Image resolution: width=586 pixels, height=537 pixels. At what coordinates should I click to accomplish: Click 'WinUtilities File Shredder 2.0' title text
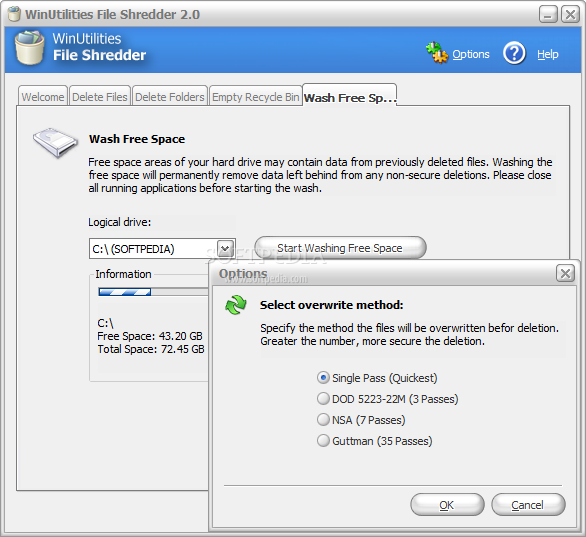click(x=112, y=15)
